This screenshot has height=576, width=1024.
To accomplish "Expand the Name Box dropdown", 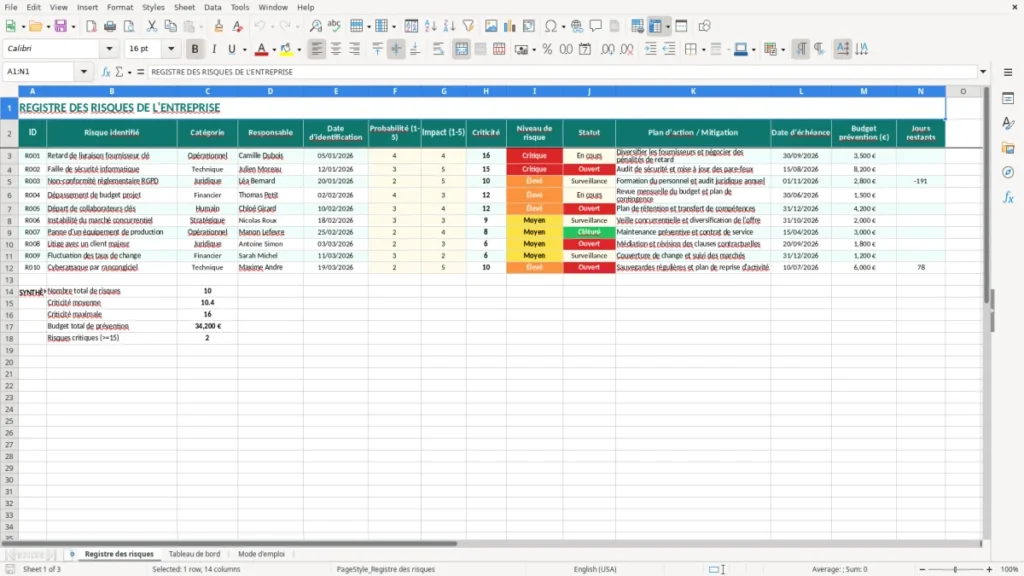I will (x=84, y=72).
